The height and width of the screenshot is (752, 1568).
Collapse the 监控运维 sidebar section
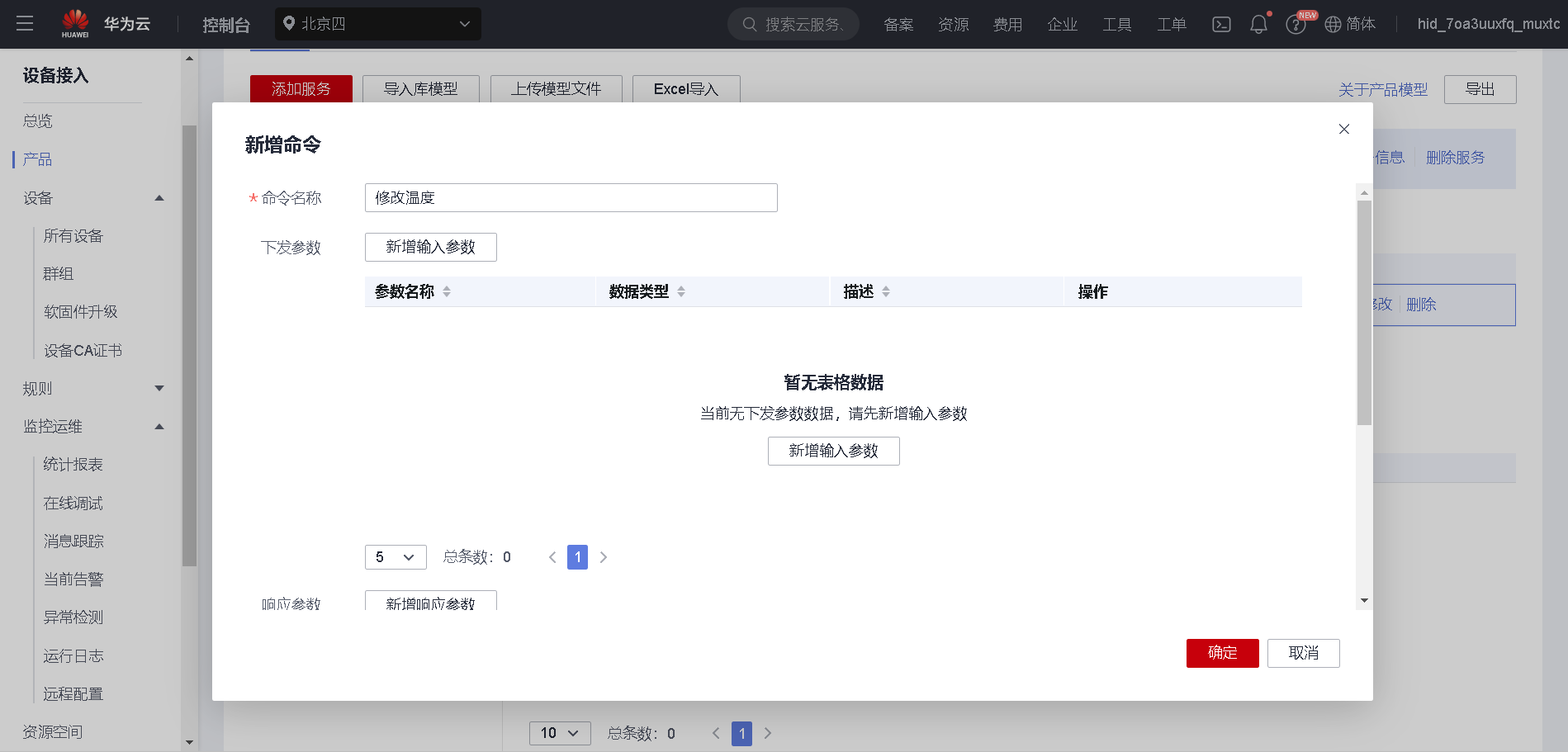(159, 427)
